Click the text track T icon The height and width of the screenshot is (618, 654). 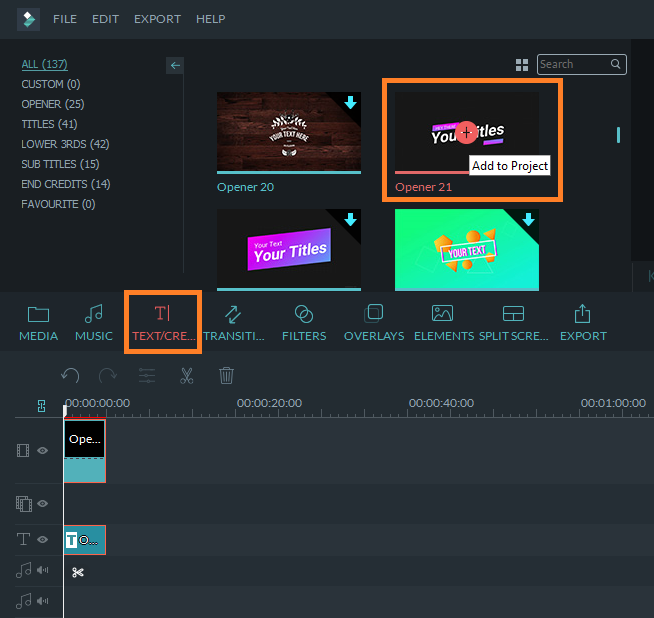click(x=23, y=540)
